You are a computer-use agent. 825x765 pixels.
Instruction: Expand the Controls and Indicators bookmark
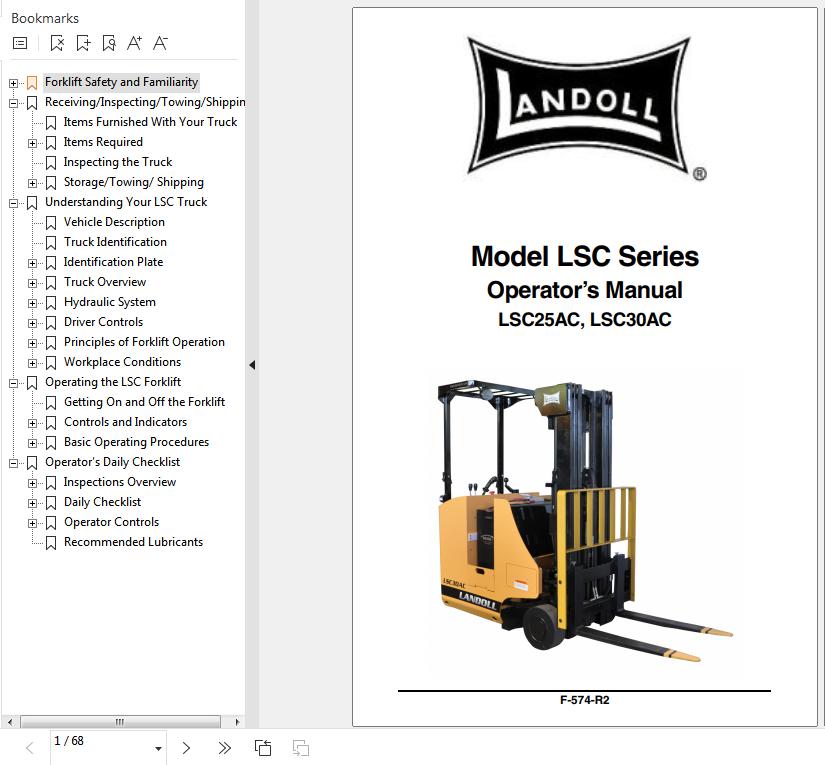(32, 423)
